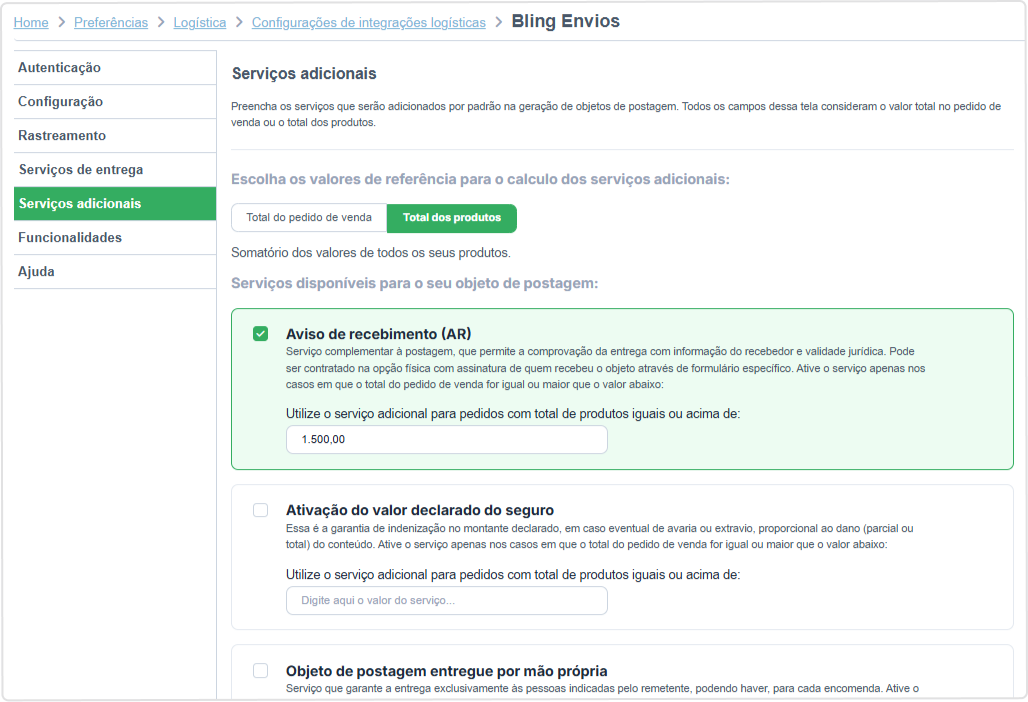Screen dimensions: 1028x702
Task: Enable Ativação do valor declarado do seguro
Action: [x=260, y=510]
